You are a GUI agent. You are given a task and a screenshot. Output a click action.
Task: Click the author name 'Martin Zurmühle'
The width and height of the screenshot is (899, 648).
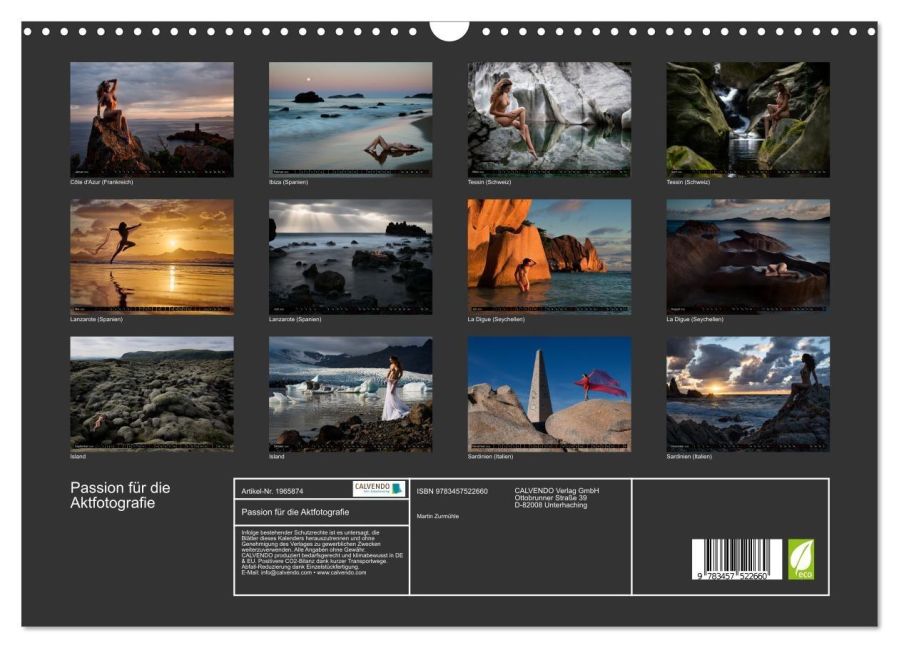(437, 517)
